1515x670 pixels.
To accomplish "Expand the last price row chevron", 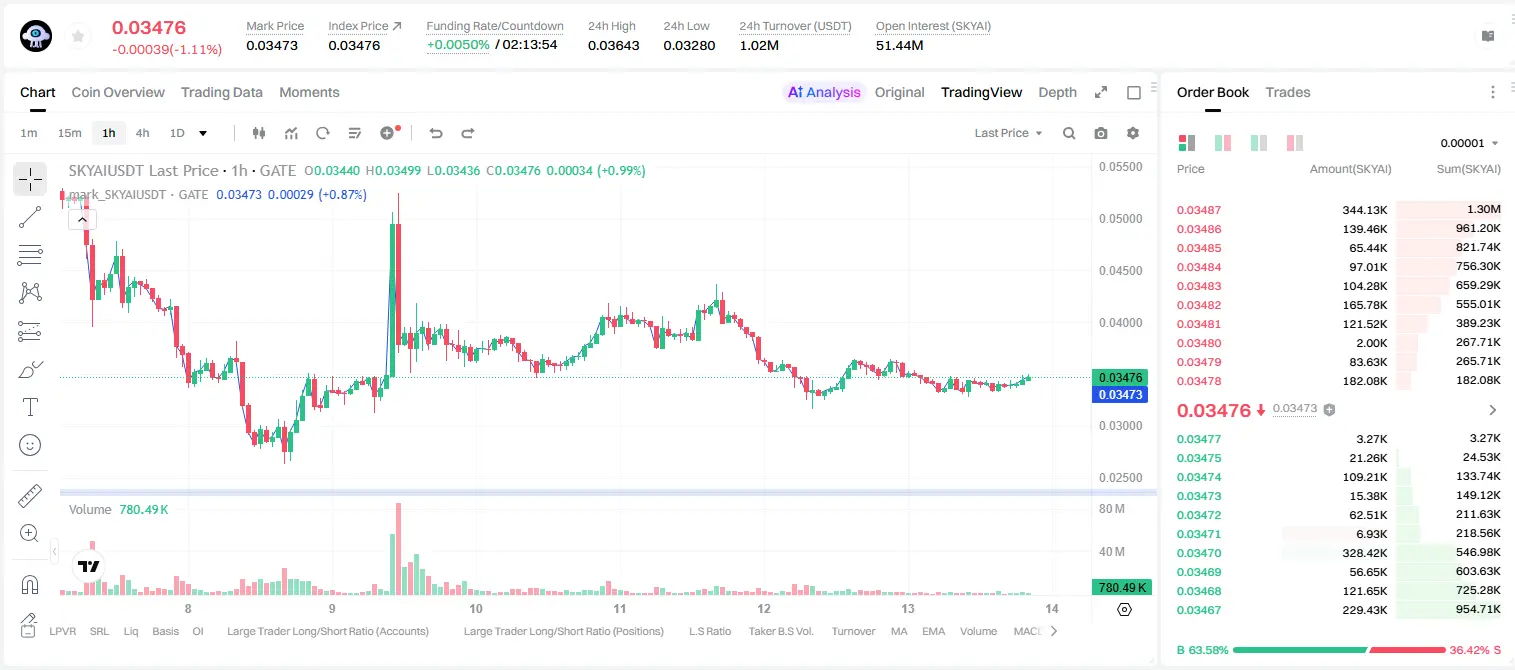I will pyautogui.click(x=1493, y=410).
